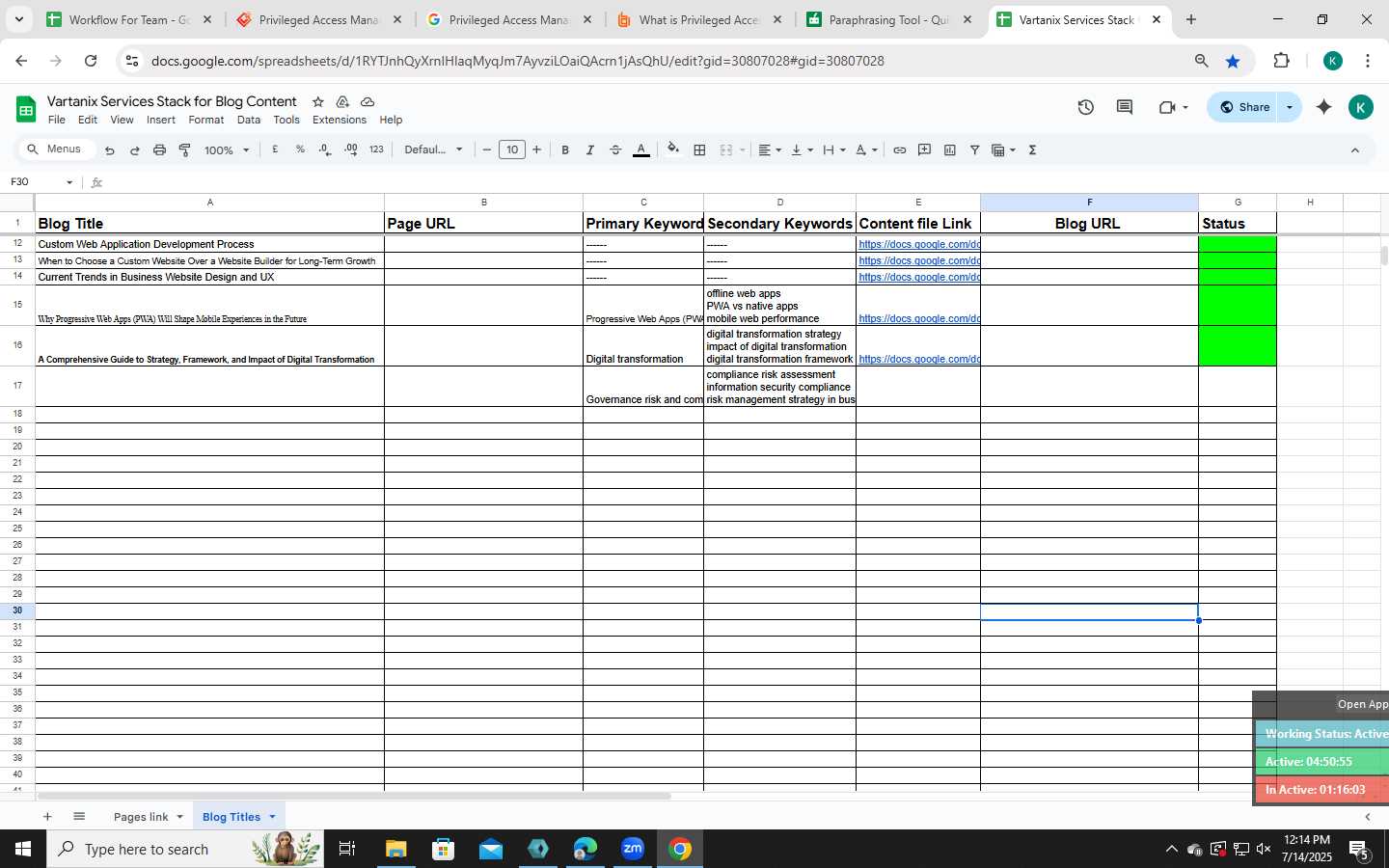Screen dimensions: 1389x868
Task: Bookmark this page with star icon
Action: (x=1233, y=61)
